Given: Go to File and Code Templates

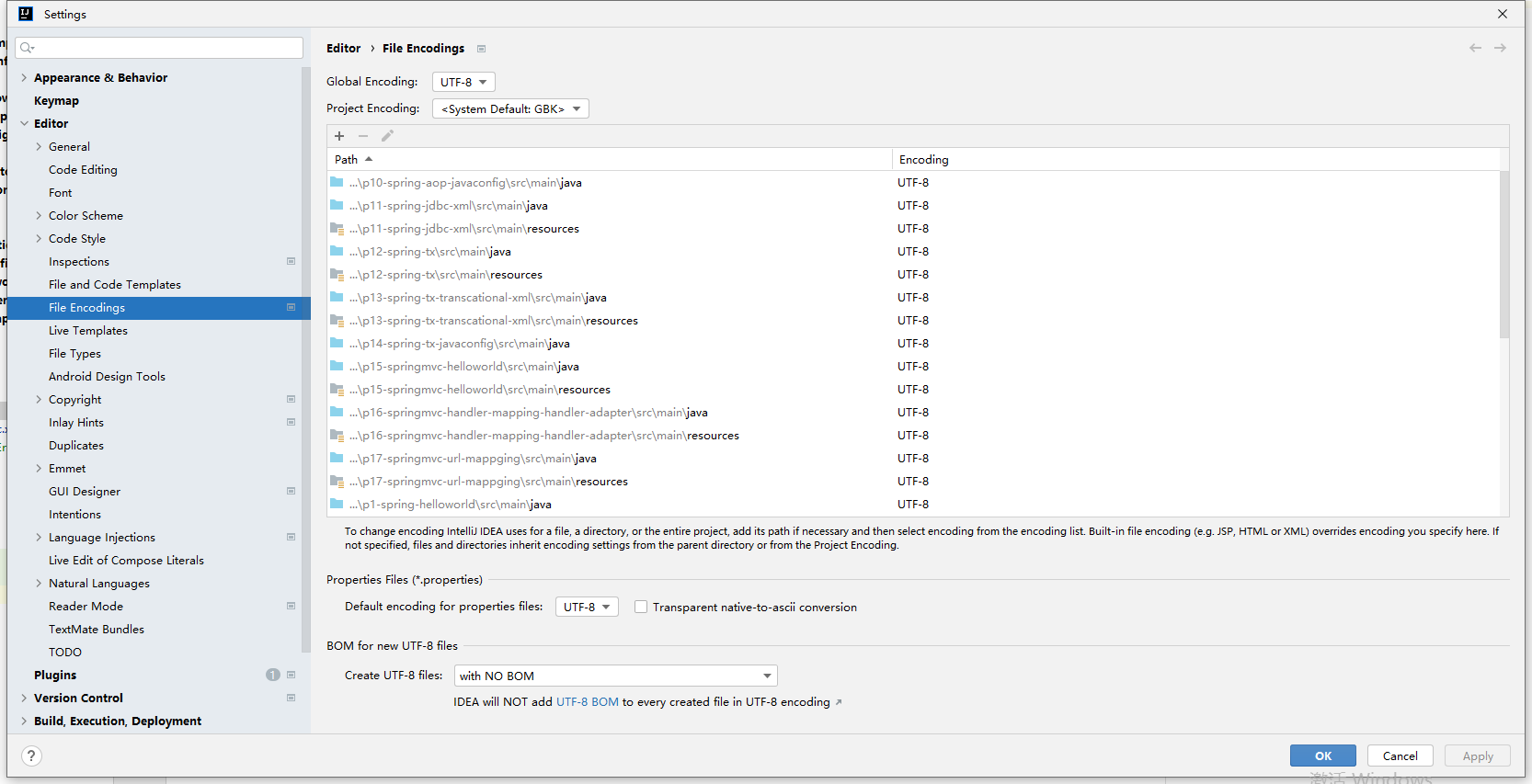Looking at the screenshot, I should (x=115, y=284).
